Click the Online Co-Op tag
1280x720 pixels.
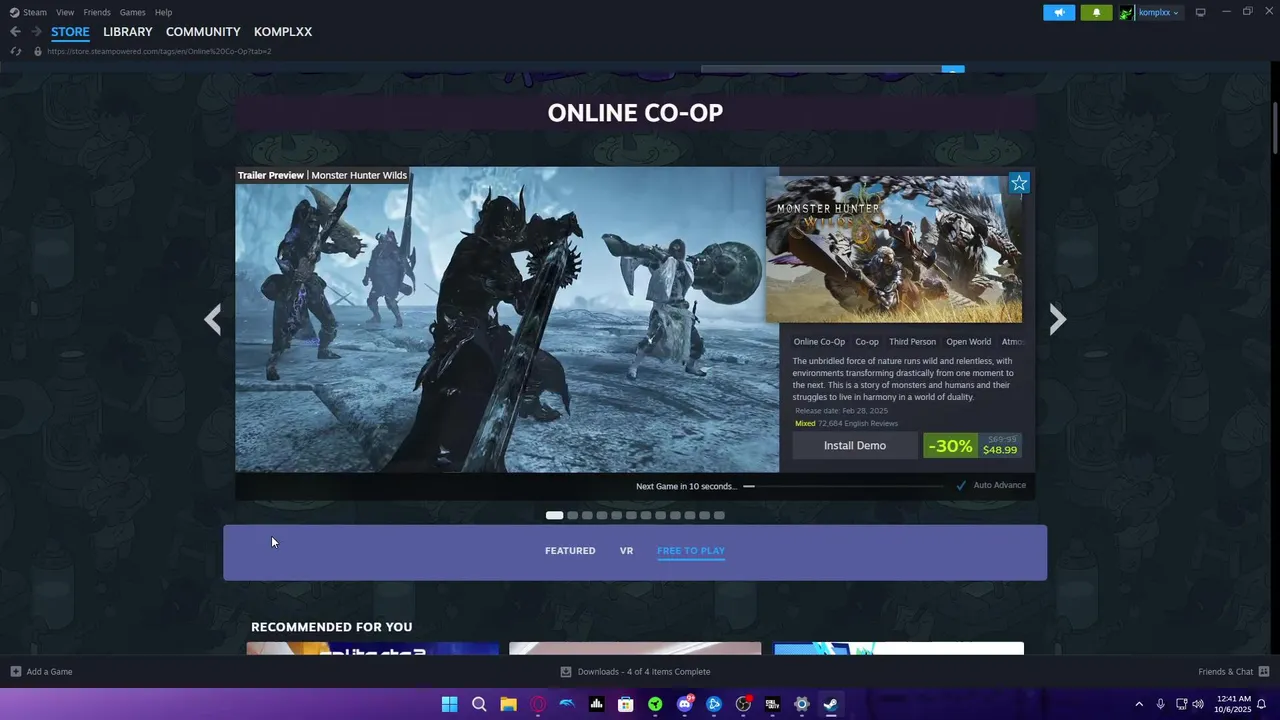pos(819,342)
